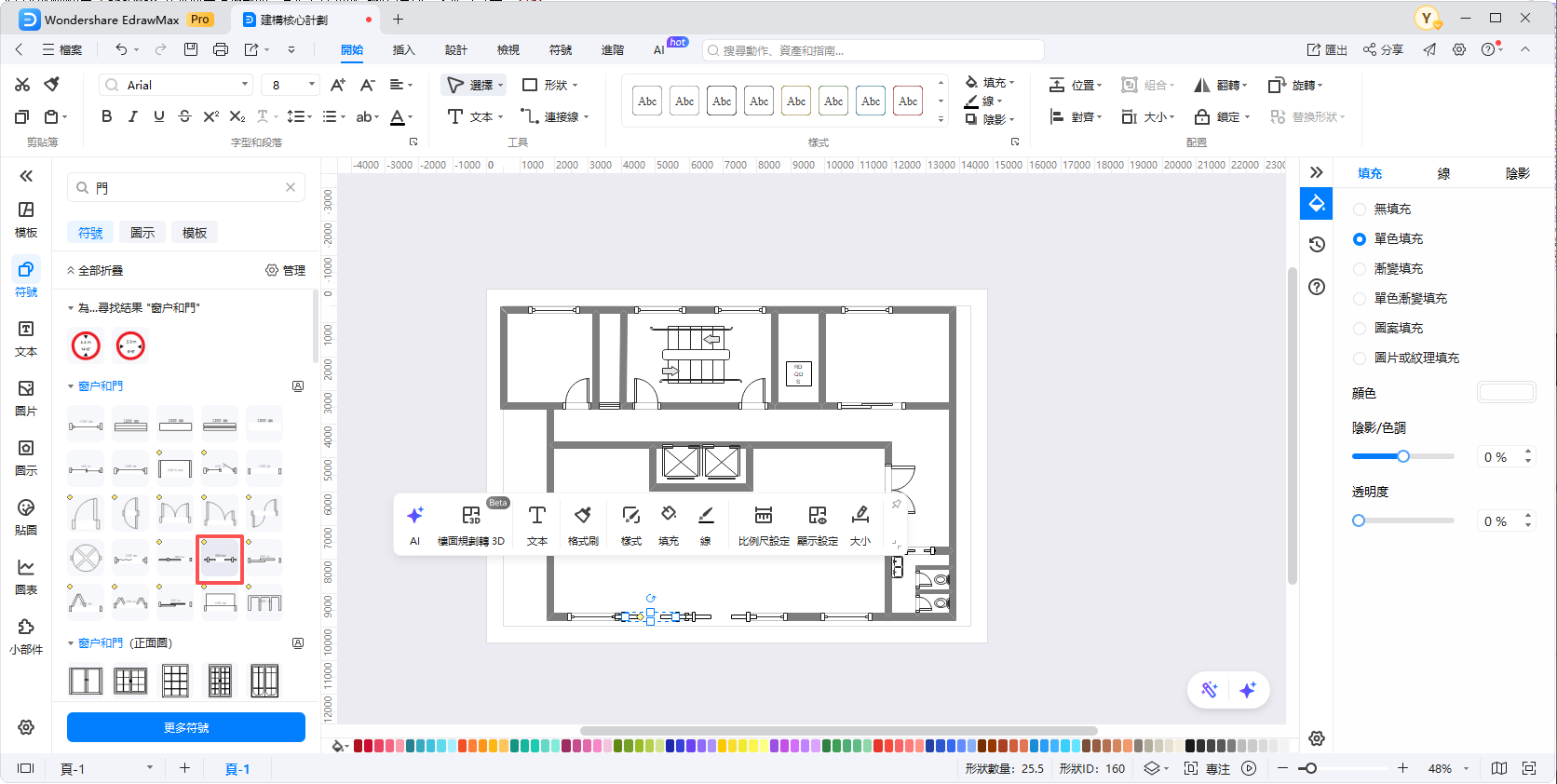Screen dimensions: 1557x784
Task: Click the history icon in right panel
Action: point(1317,244)
